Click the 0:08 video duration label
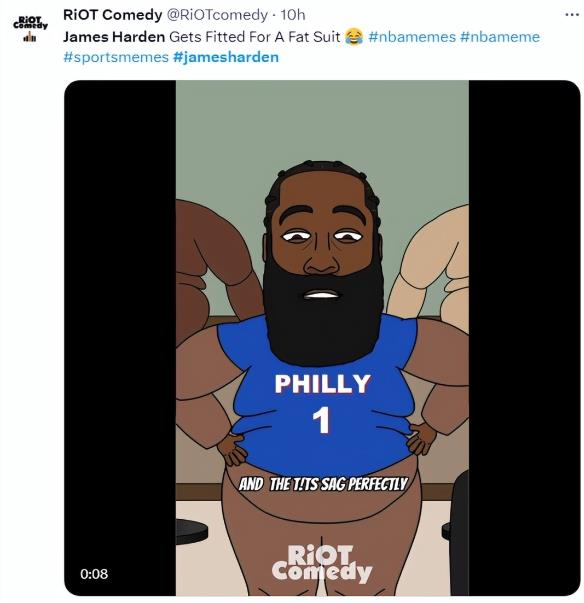This screenshot has width=584, height=603. (94, 574)
